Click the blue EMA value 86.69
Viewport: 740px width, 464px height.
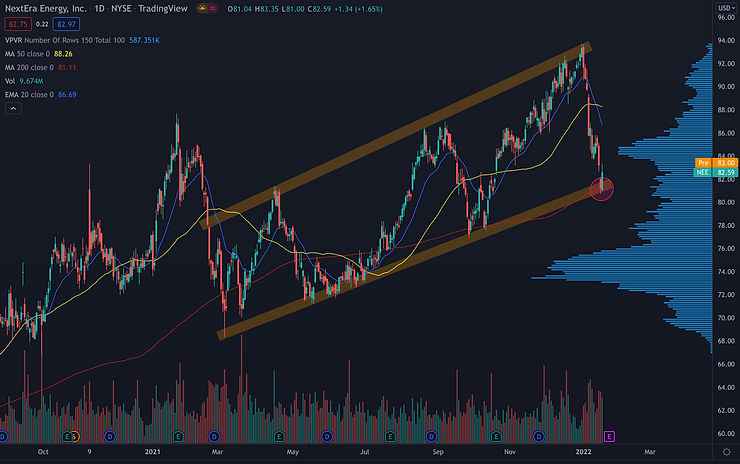[67, 95]
